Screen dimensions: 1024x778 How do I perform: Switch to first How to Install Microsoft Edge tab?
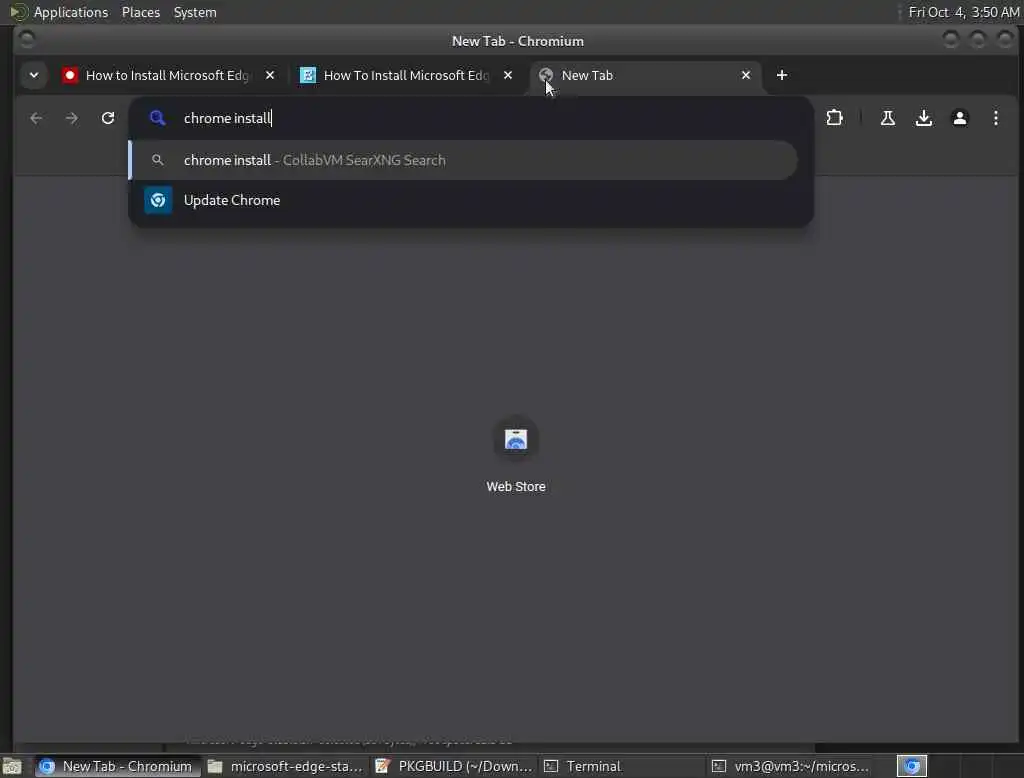pyautogui.click(x=167, y=75)
